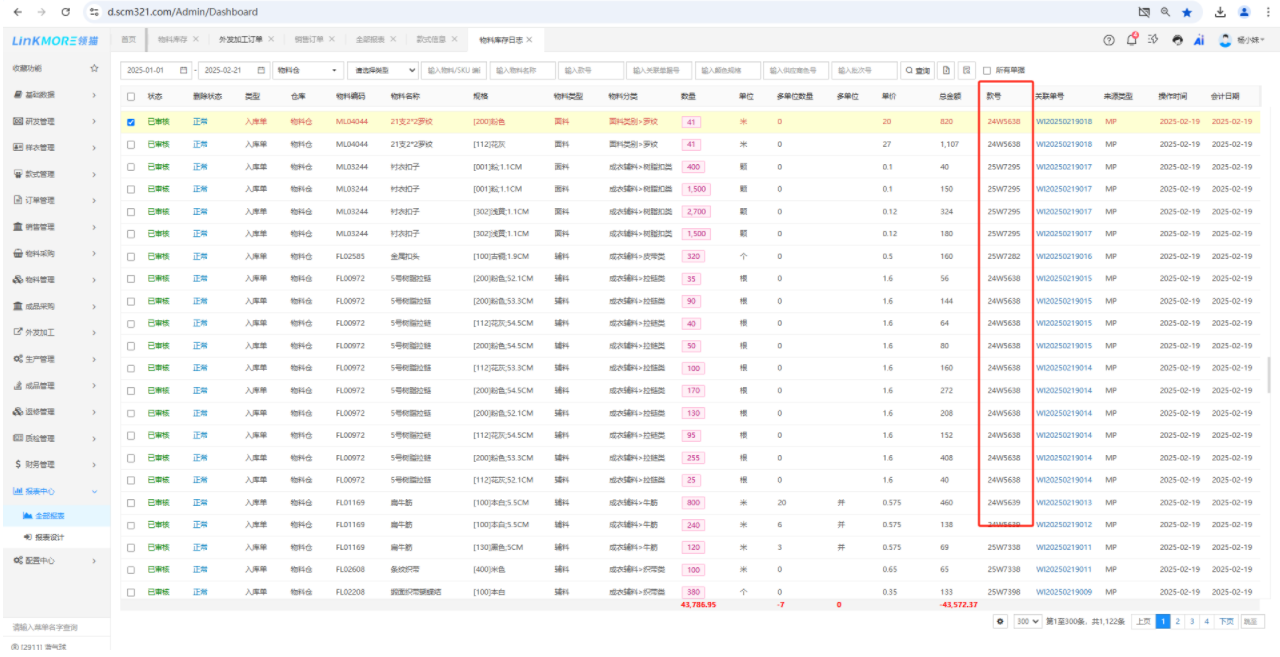Switch to the 外发加工订单 tab

[241, 39]
